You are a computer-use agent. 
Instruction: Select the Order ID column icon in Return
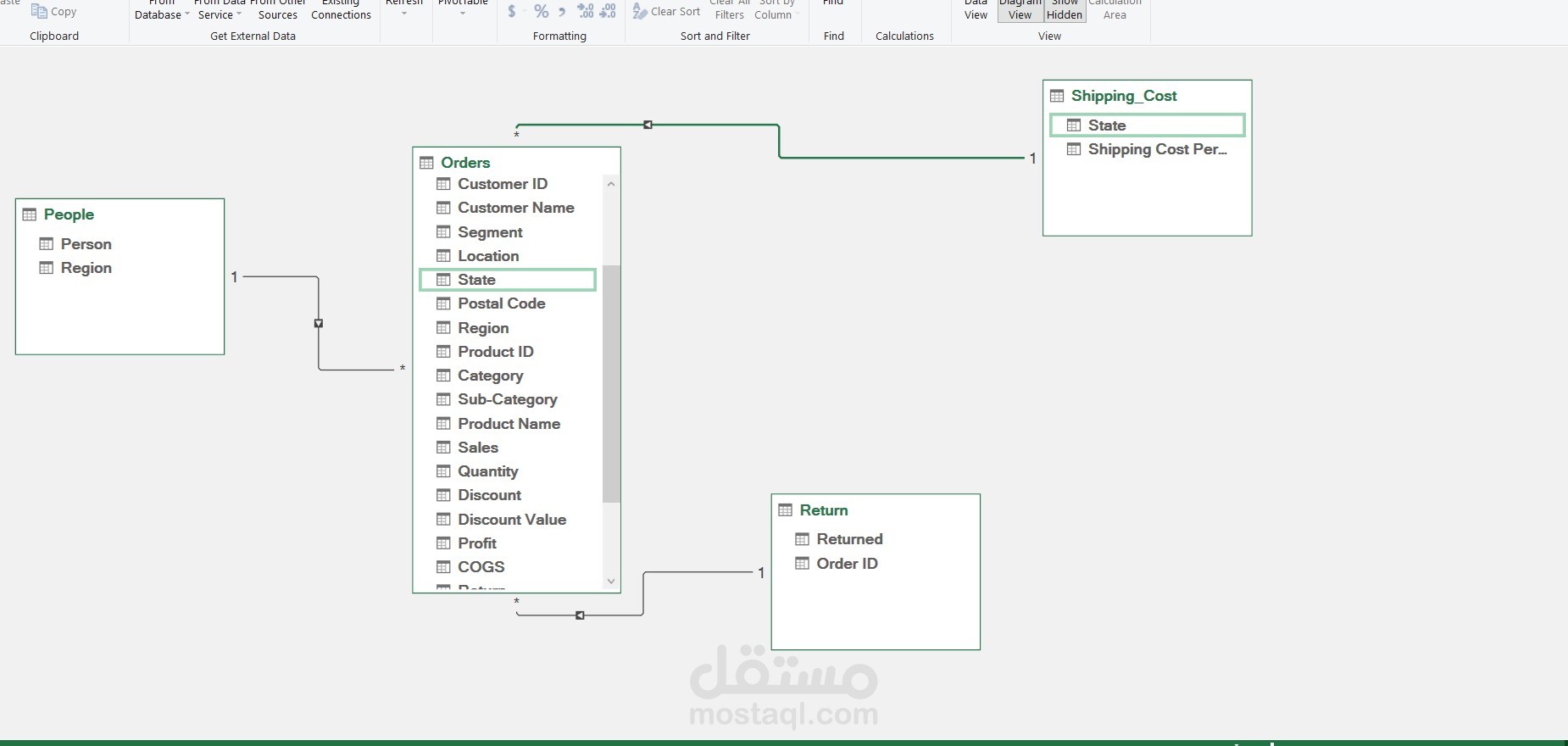click(803, 564)
